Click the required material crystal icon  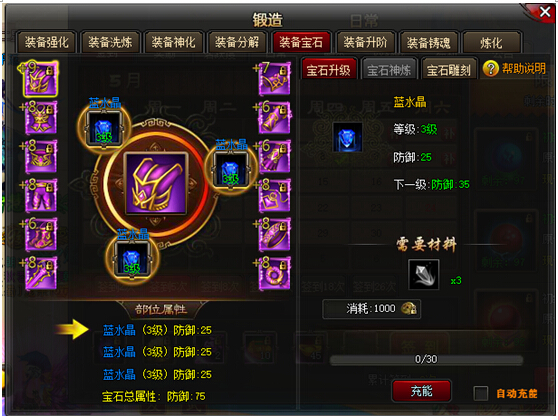424,274
